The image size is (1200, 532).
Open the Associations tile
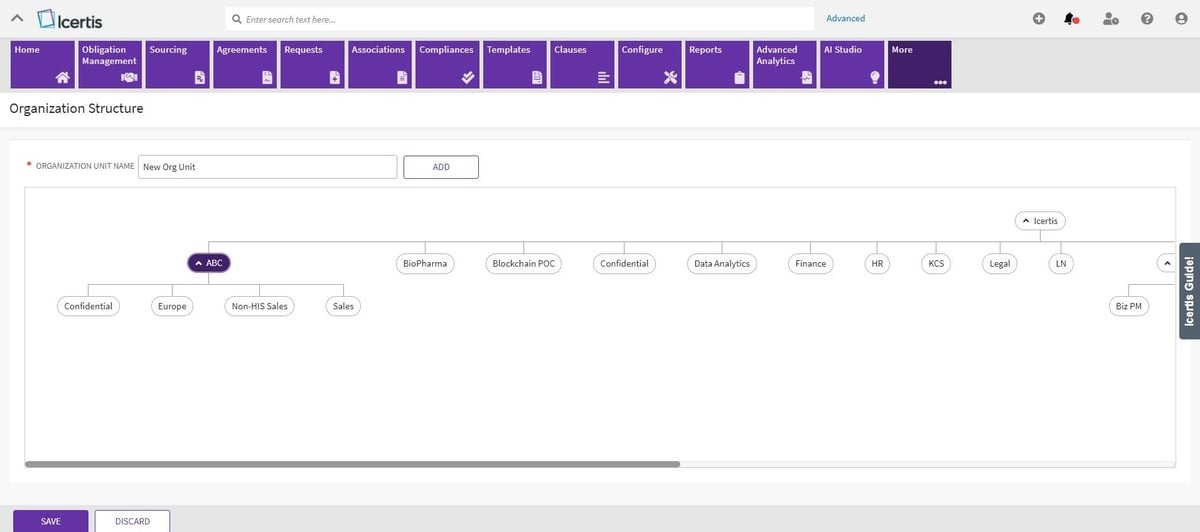[x=380, y=65]
